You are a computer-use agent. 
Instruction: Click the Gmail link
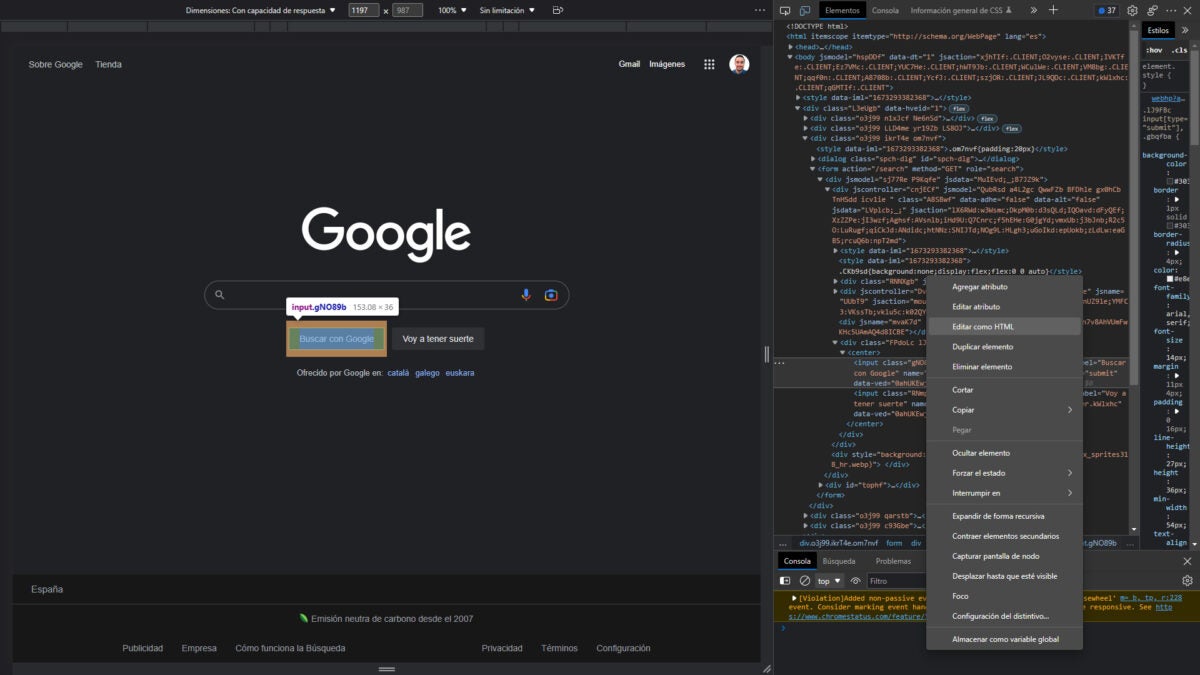click(x=629, y=64)
